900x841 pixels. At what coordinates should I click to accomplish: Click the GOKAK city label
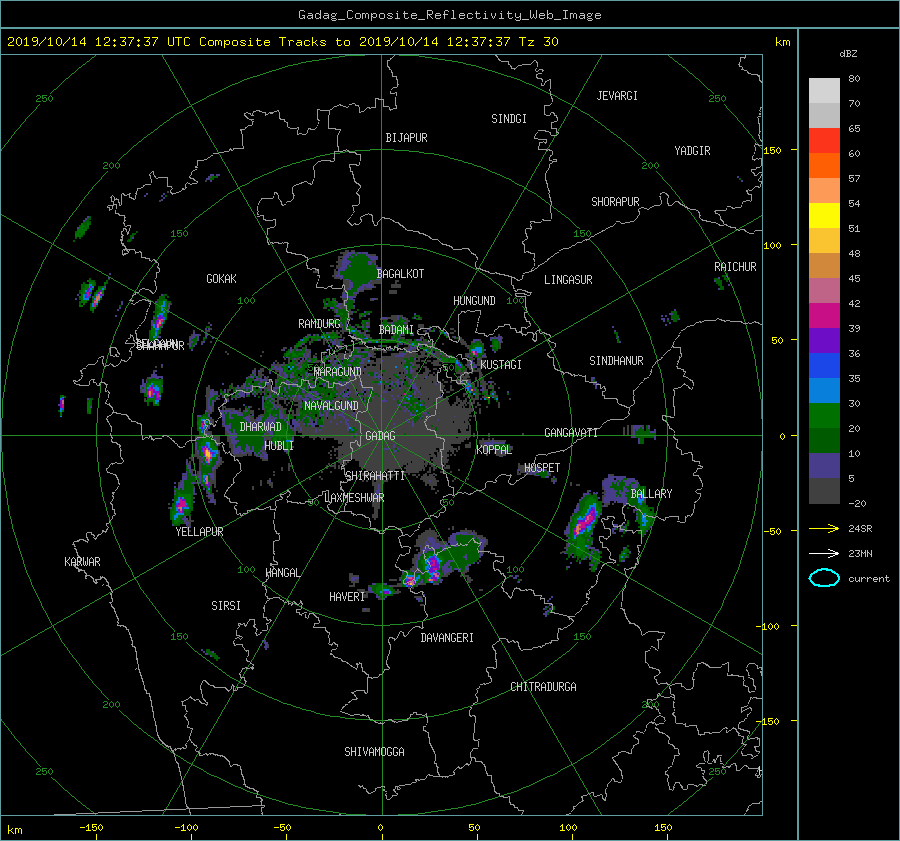(221, 279)
